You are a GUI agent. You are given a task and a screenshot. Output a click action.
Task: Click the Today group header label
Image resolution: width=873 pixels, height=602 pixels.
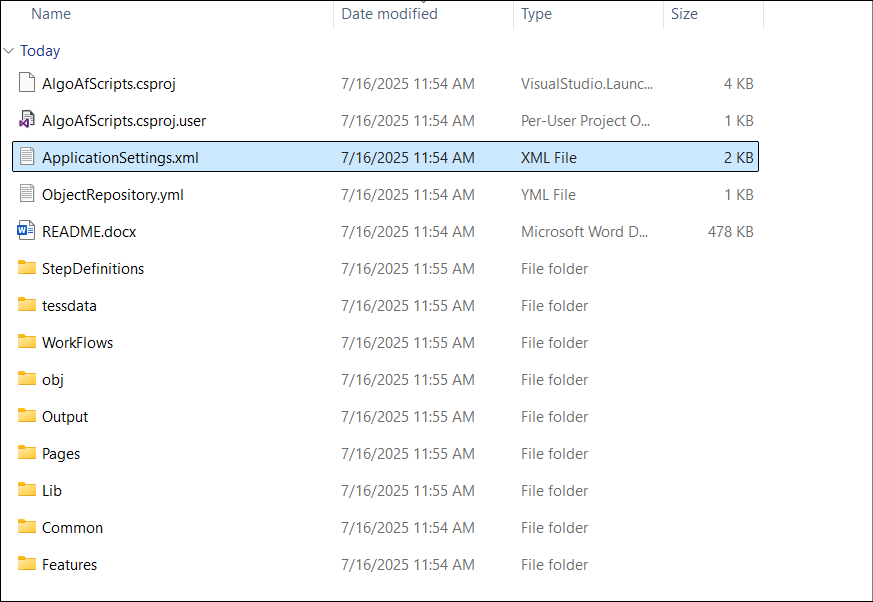pyautogui.click(x=40, y=51)
